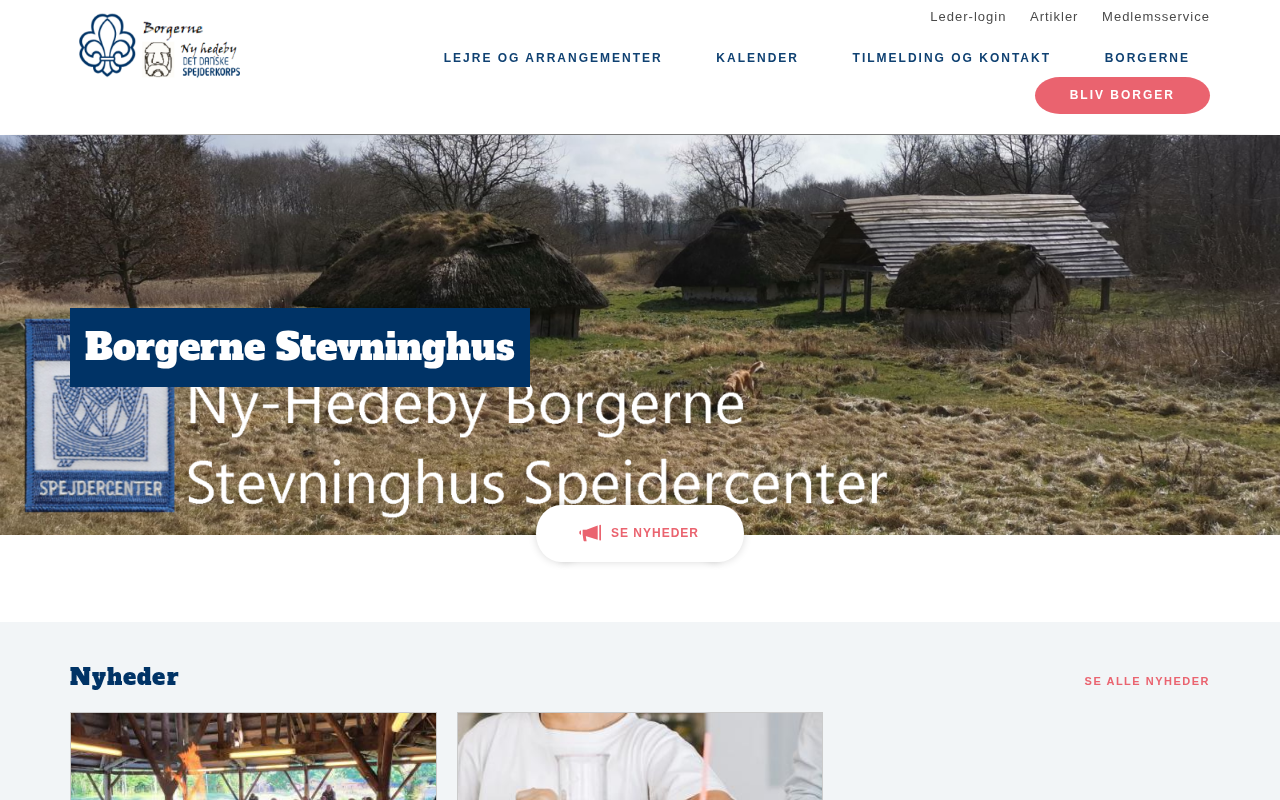The height and width of the screenshot is (800, 1280).
Task: Click the megaphone icon on the news button
Action: tap(590, 533)
